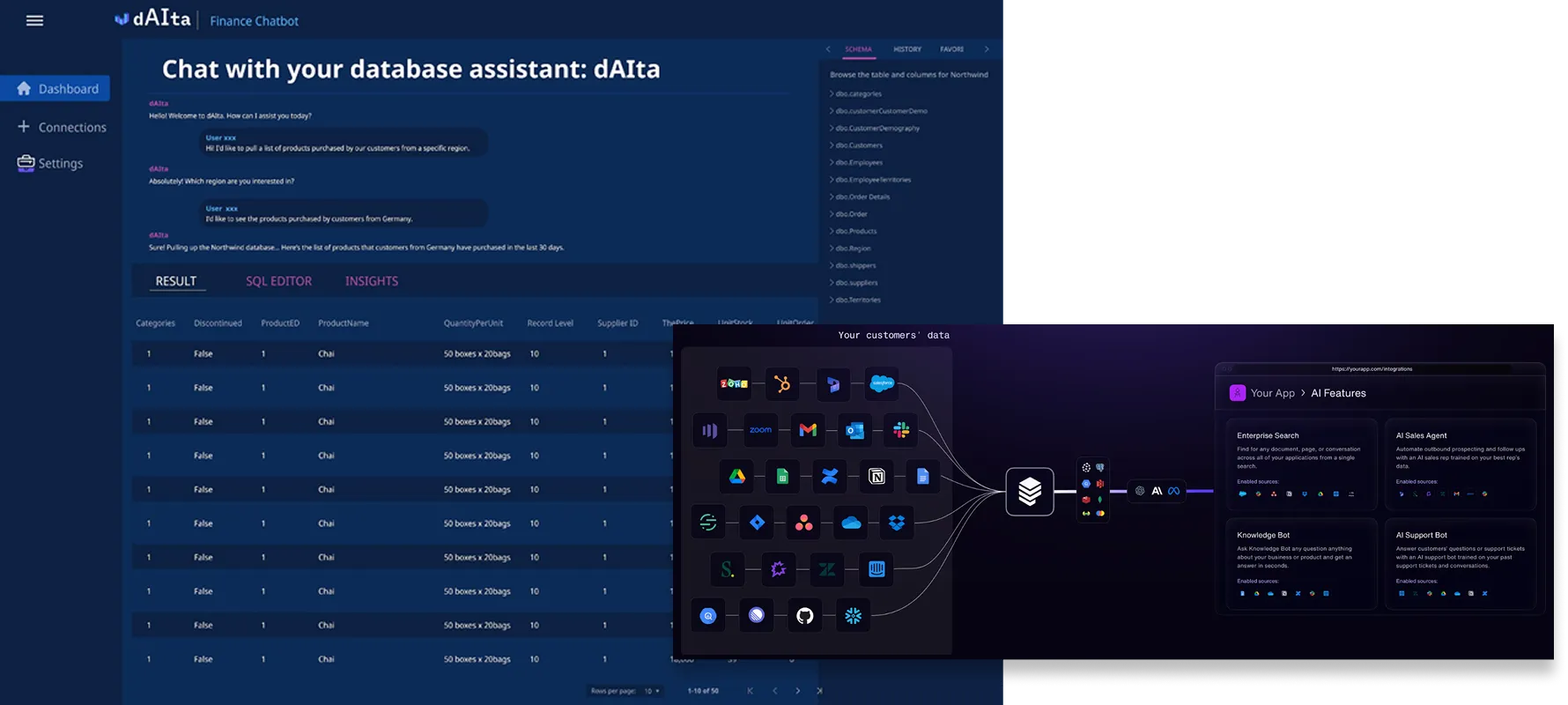Screen dimensions: 1568x705
Task: Select the Zoom integration icon
Action: pyautogui.click(x=760, y=430)
